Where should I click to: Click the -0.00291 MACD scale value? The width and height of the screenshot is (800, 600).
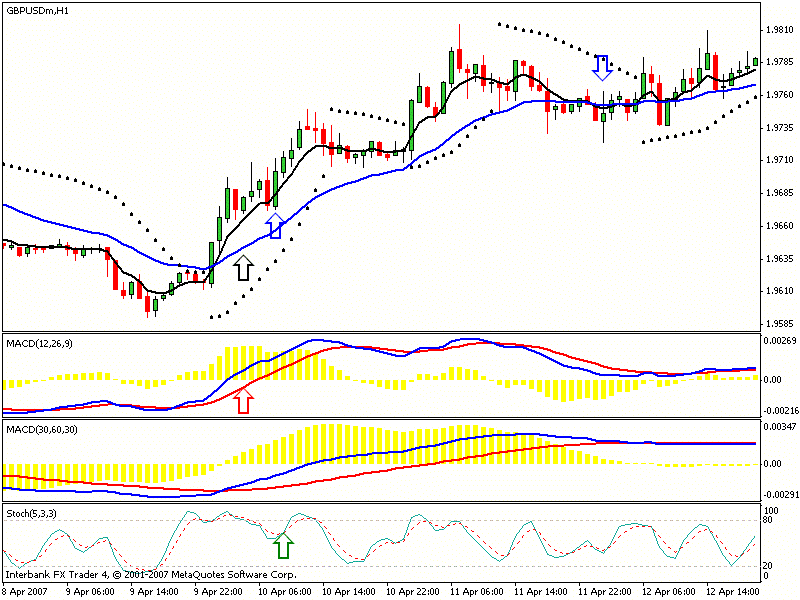pos(781,494)
